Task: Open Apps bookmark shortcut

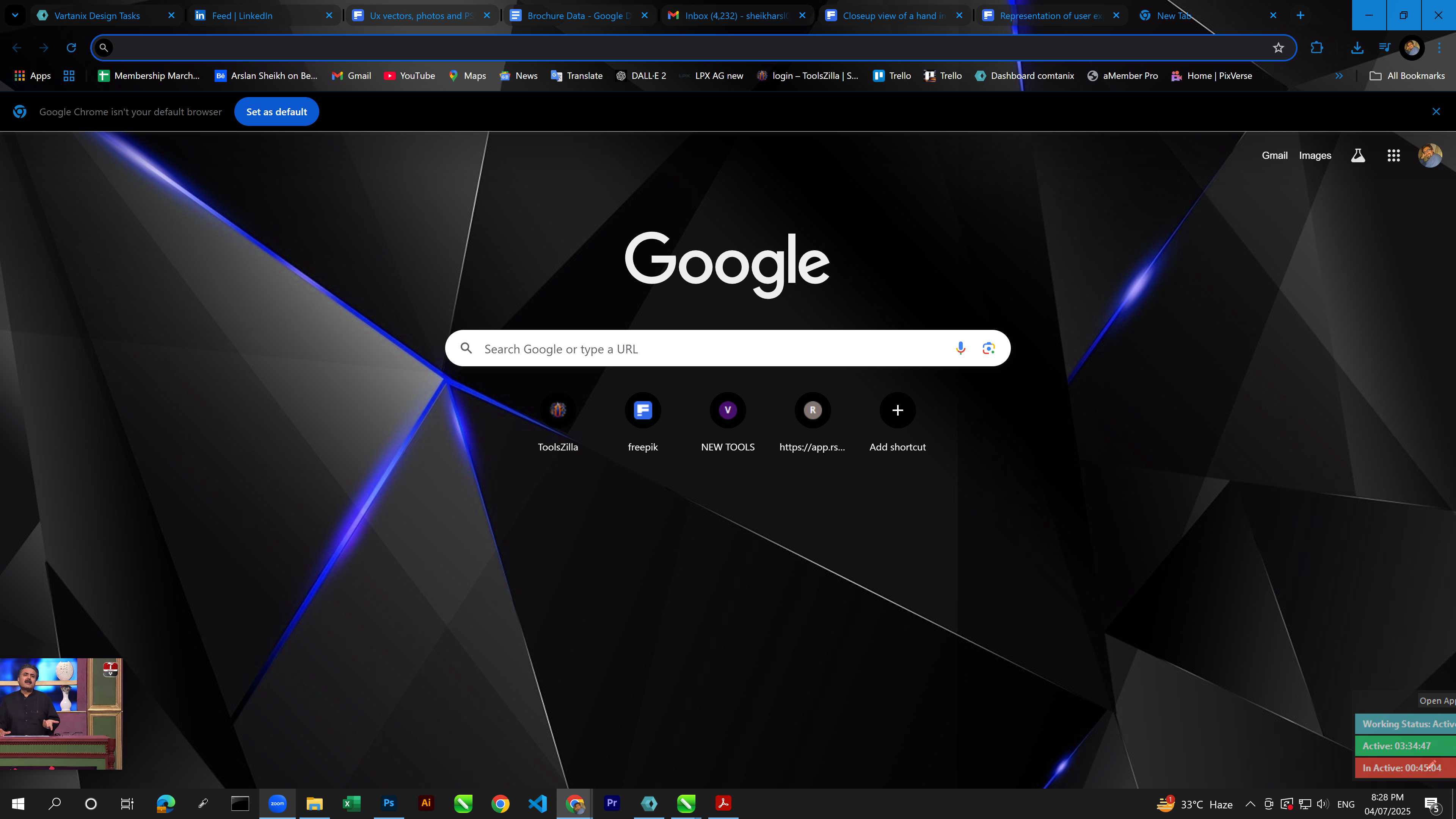Action: (32, 76)
